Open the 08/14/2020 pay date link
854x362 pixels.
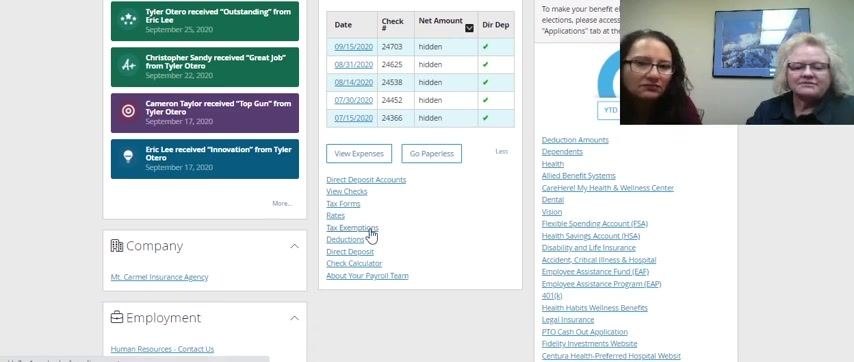point(353,82)
